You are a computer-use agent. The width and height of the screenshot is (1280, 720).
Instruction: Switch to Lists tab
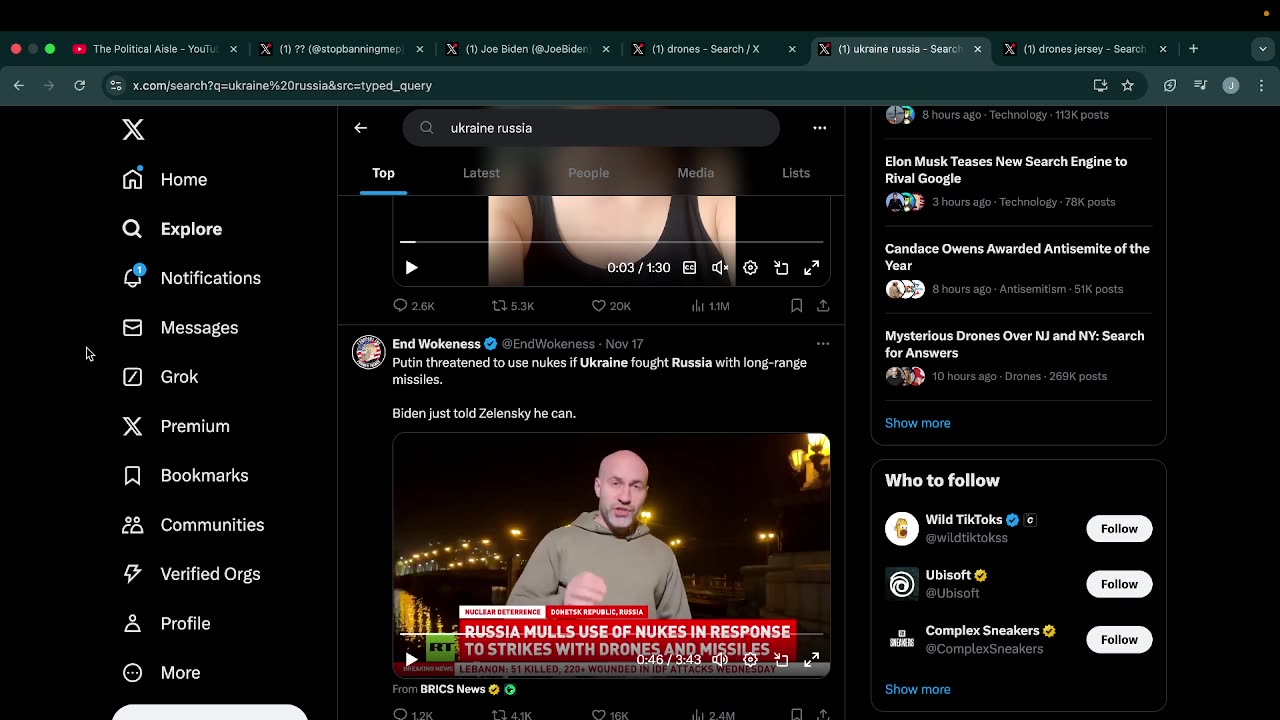coord(796,173)
